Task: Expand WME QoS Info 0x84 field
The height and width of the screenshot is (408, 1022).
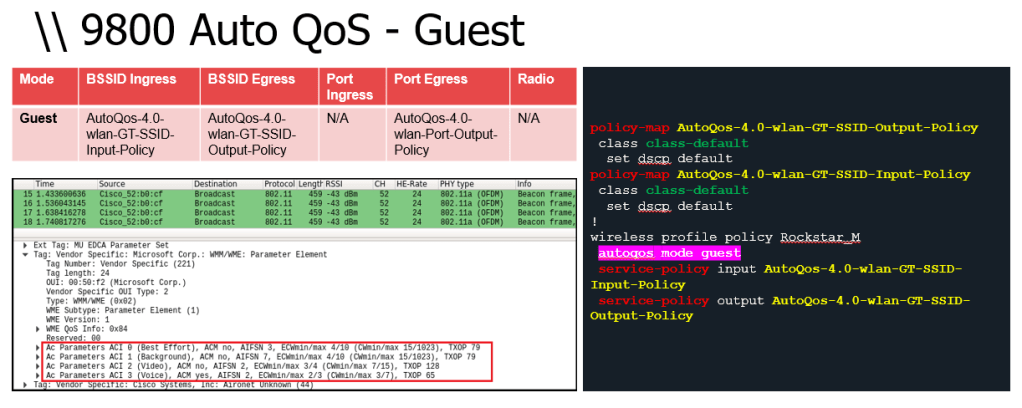Action: tap(36, 327)
